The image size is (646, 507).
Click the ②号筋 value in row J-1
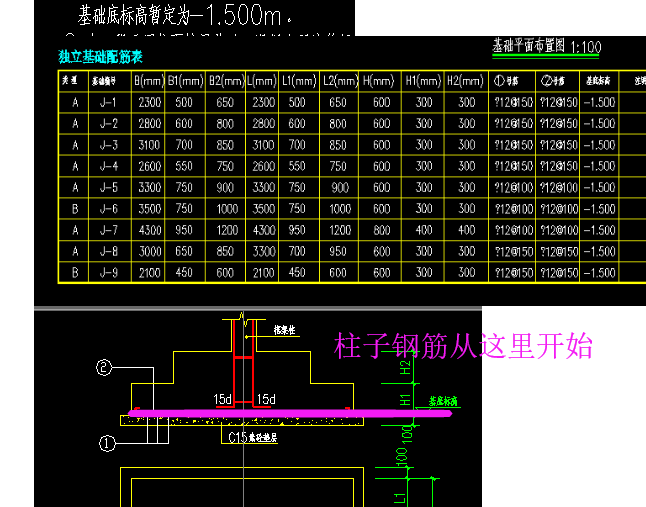coord(559,103)
